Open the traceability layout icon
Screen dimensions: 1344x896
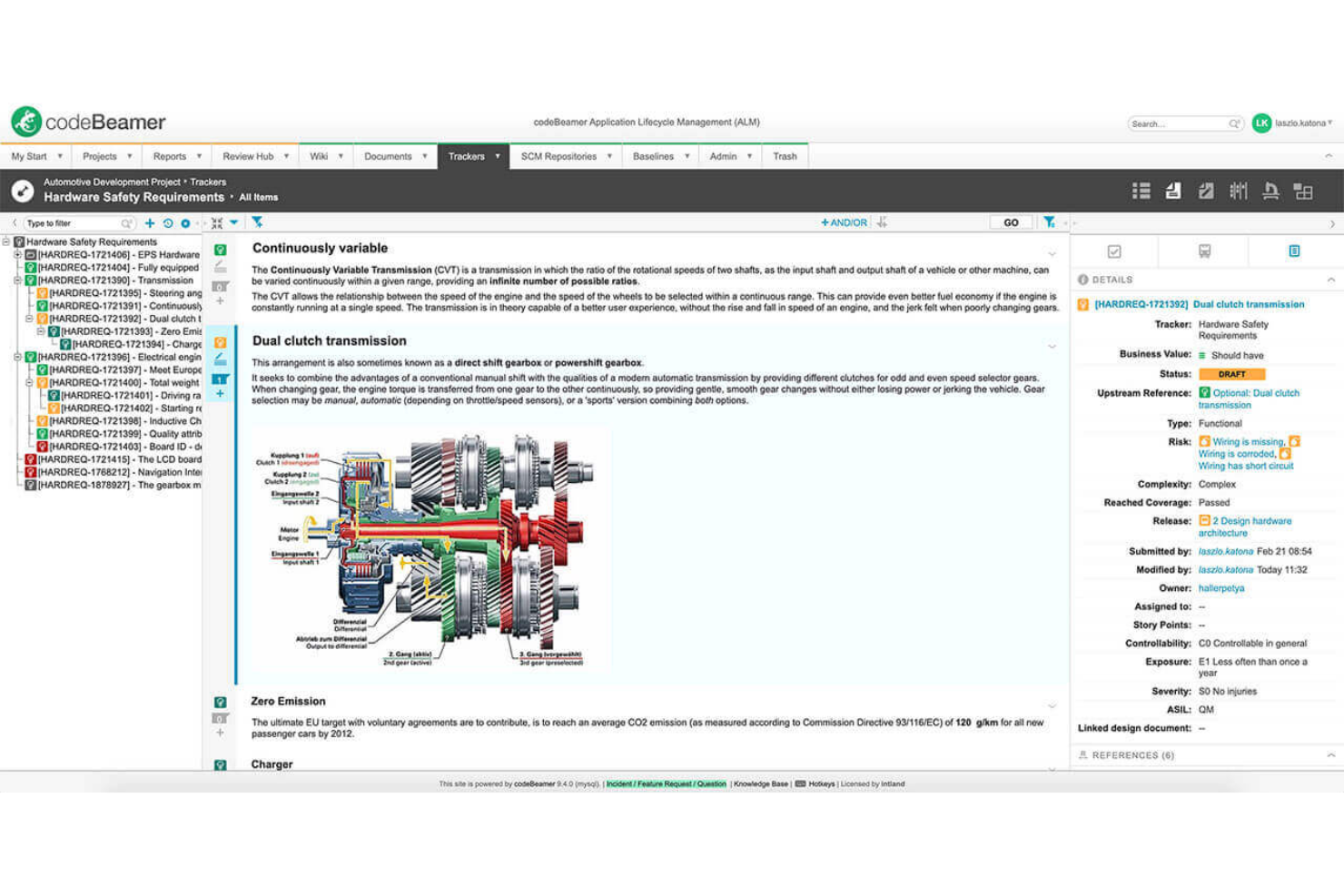pyautogui.click(x=1303, y=191)
